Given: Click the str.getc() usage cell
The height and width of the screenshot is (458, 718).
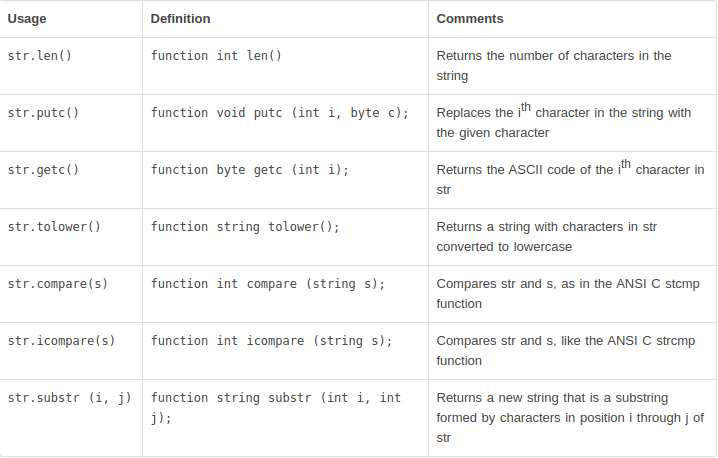Looking at the screenshot, I should coord(43,170).
